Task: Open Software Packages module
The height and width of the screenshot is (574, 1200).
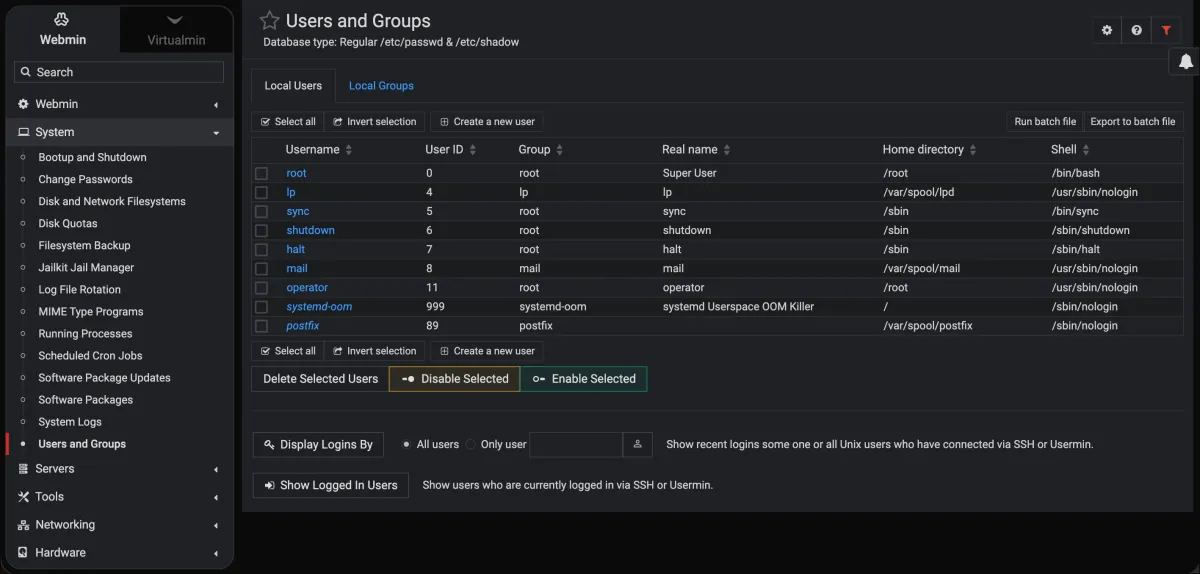Action: [x=85, y=399]
